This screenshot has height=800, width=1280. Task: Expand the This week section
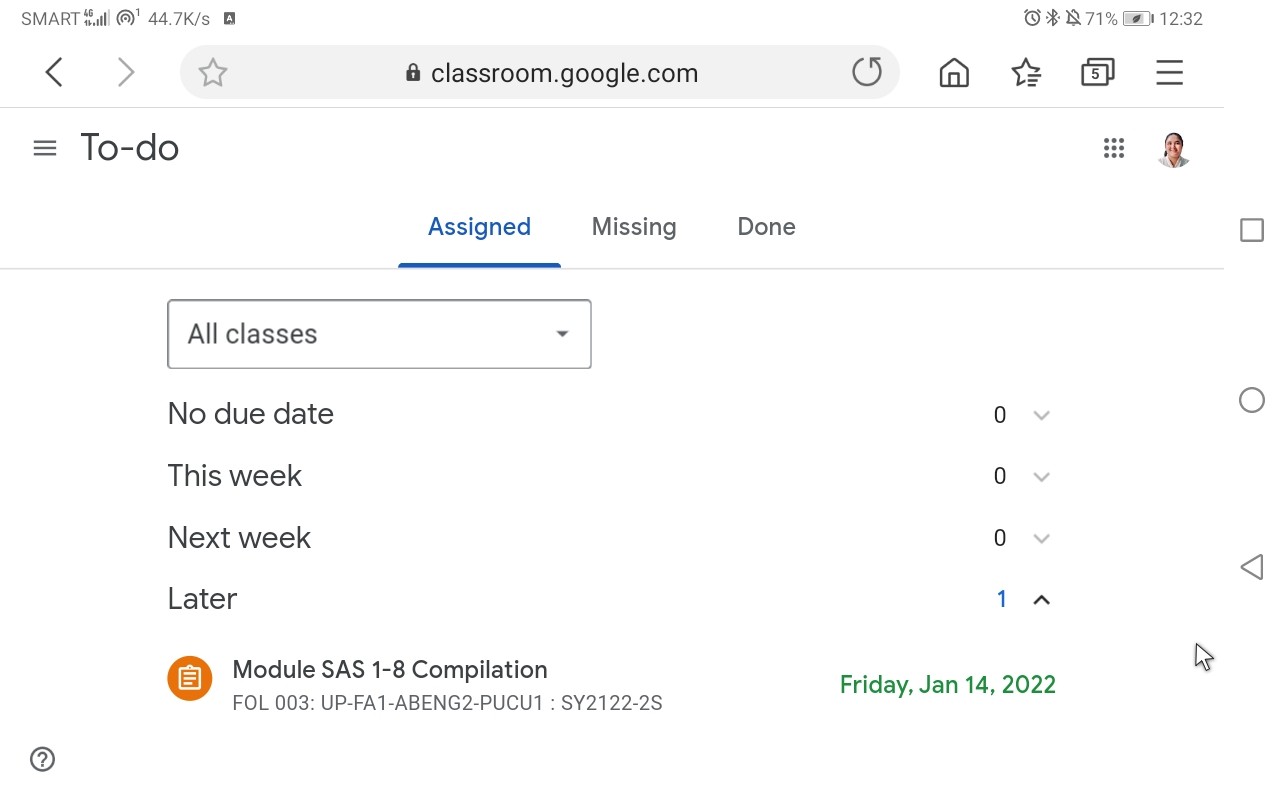(611, 476)
